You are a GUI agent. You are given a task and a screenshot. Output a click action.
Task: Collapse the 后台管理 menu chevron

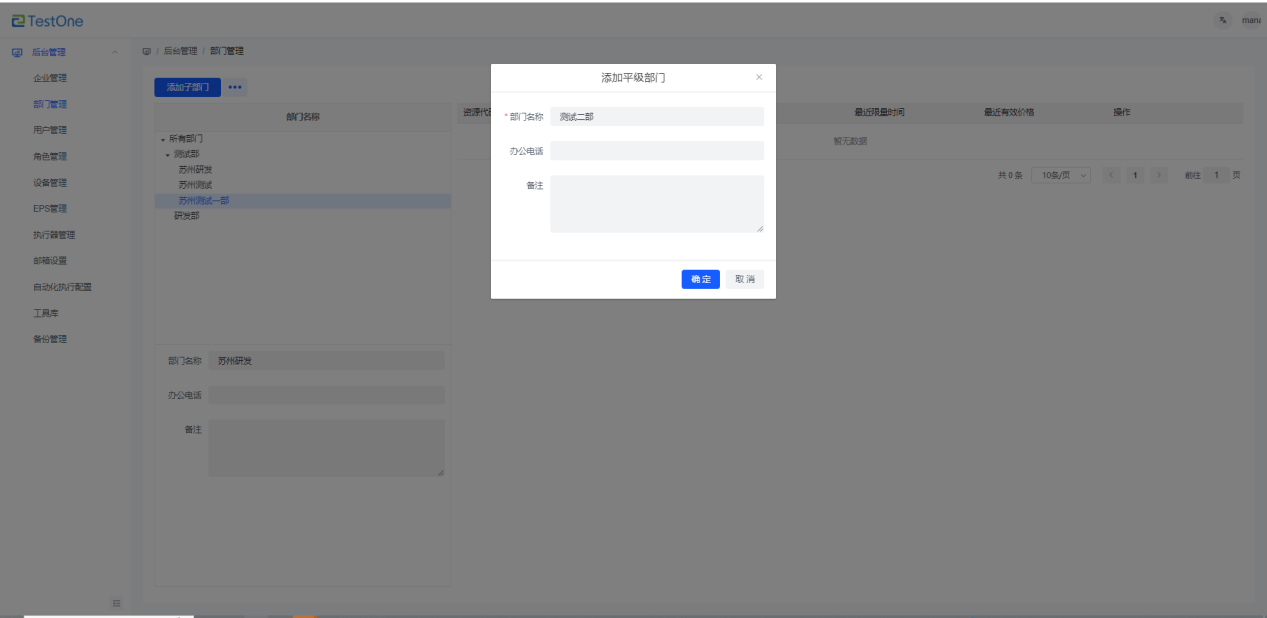[x=115, y=52]
